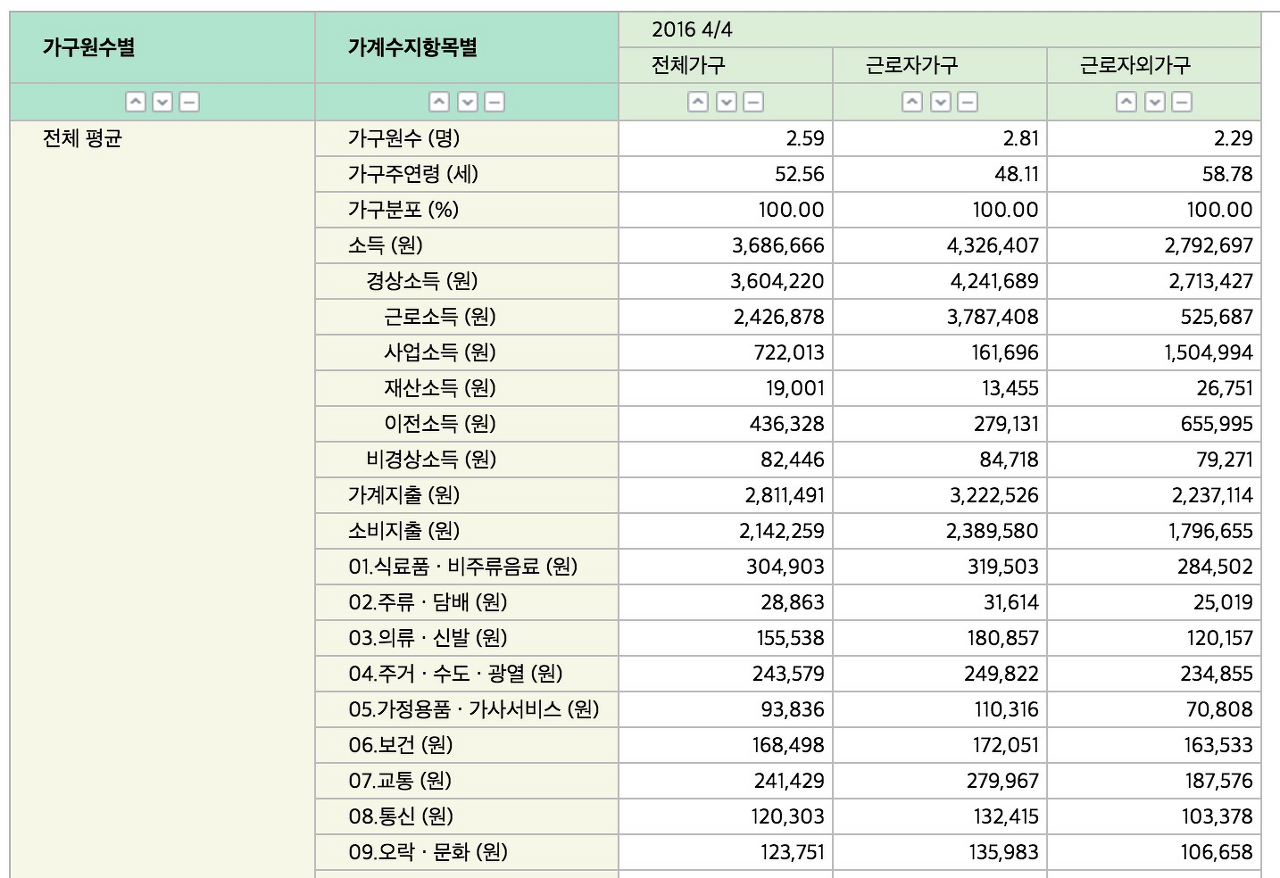Select the 58.78 age value cell
Image resolution: width=1280 pixels, height=878 pixels.
1155,174
